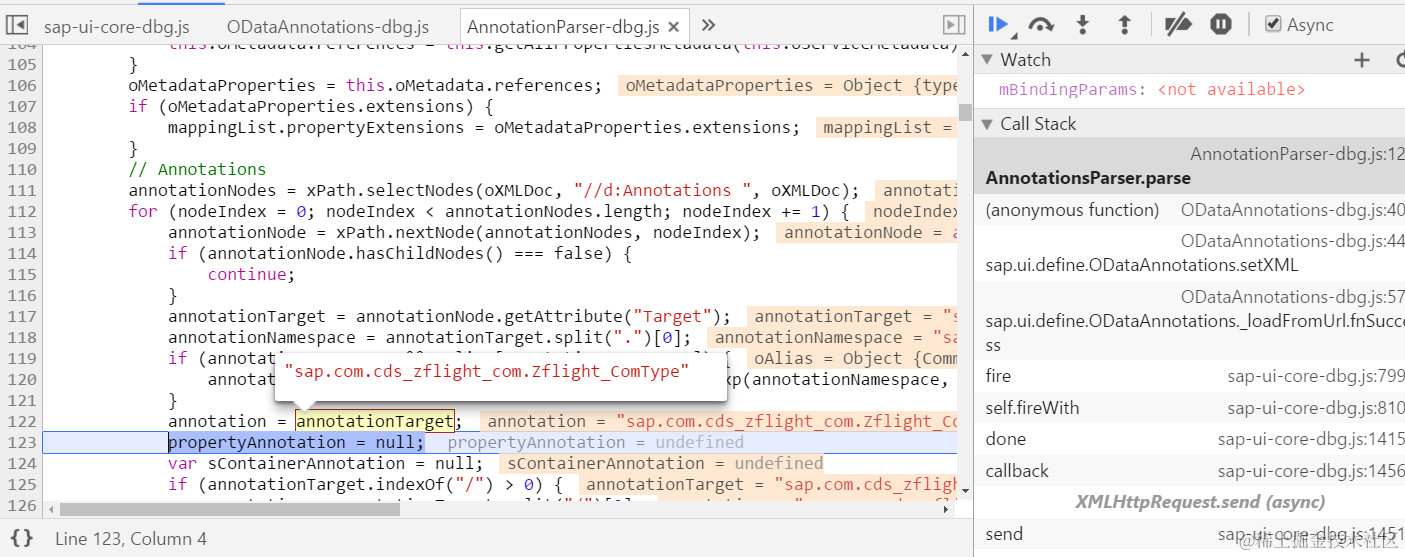
Task: Toggle the debugger sidebar panel icon
Action: click(x=955, y=25)
